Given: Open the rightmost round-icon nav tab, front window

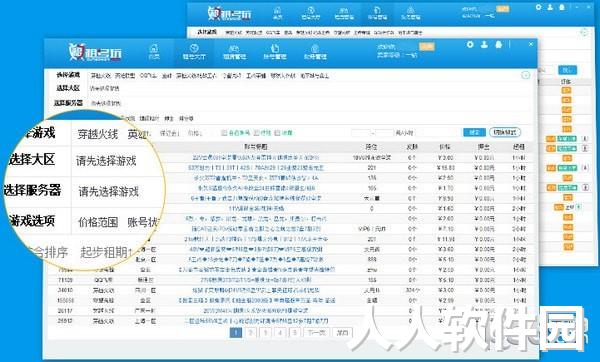Looking at the screenshot, I should pyautogui.click(x=315, y=52).
